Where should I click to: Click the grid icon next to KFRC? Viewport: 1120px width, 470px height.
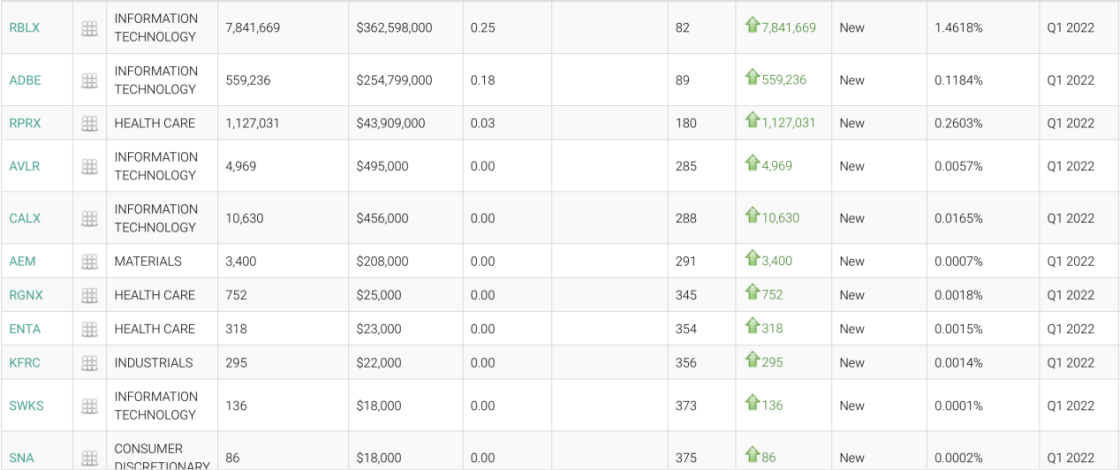[89, 364]
